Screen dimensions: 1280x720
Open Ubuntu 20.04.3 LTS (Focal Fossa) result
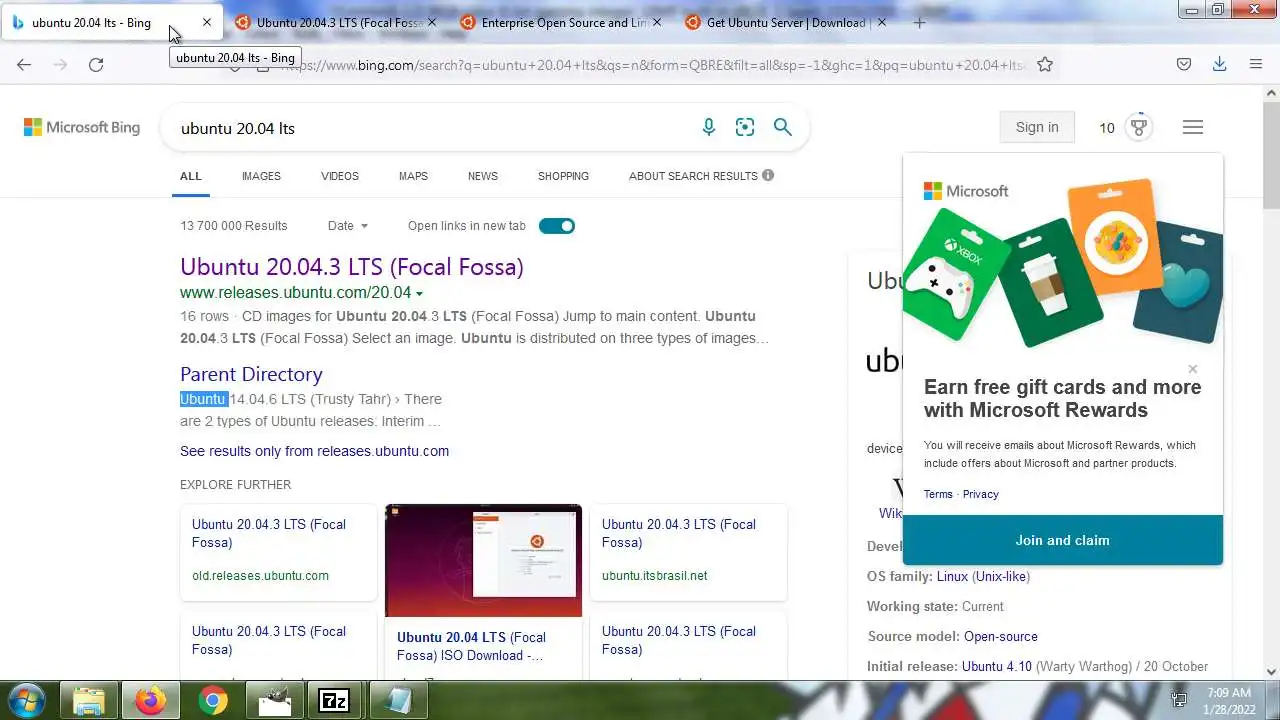pos(352,267)
